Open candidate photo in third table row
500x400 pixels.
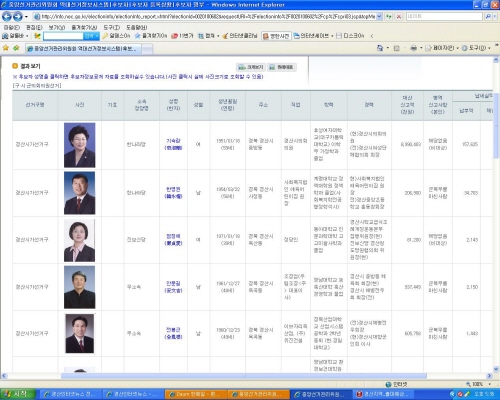pyautogui.click(x=79, y=240)
